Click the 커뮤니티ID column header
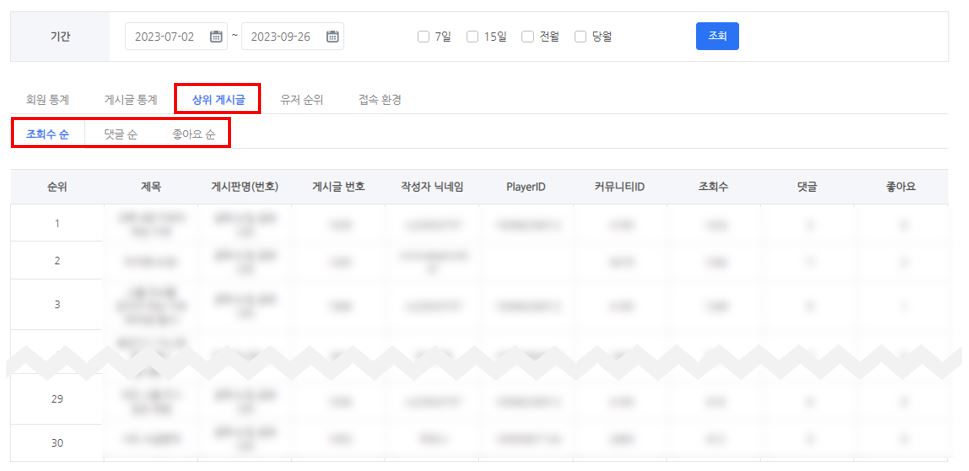The height and width of the screenshot is (471, 969). (x=620, y=187)
